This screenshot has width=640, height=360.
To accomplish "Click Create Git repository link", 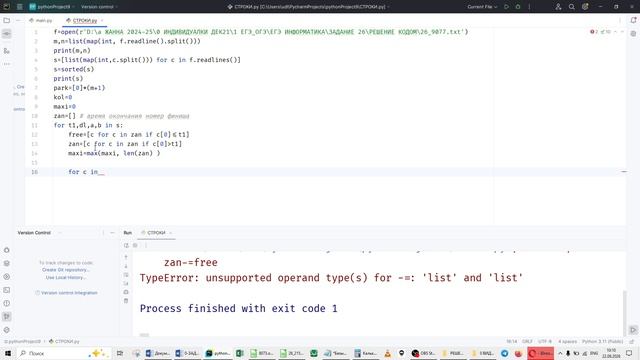I will point(65,270).
